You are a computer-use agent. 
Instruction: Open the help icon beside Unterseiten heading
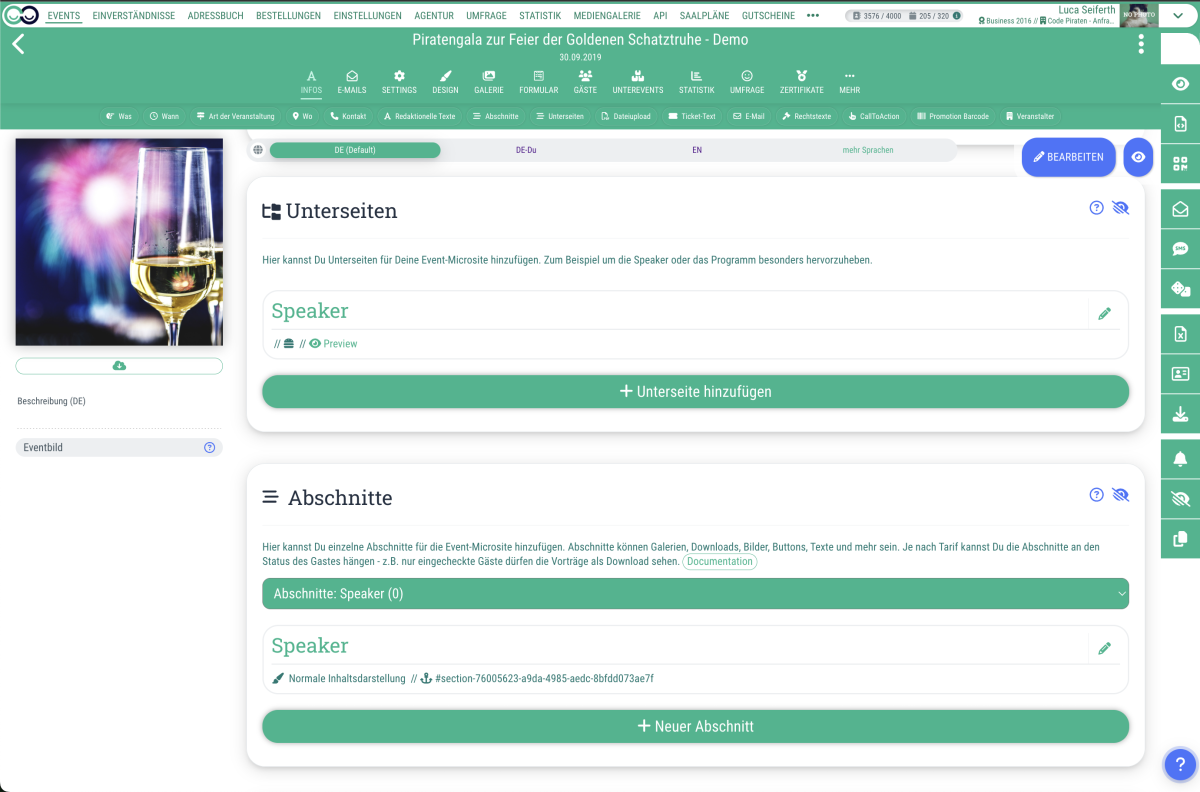tap(1096, 208)
